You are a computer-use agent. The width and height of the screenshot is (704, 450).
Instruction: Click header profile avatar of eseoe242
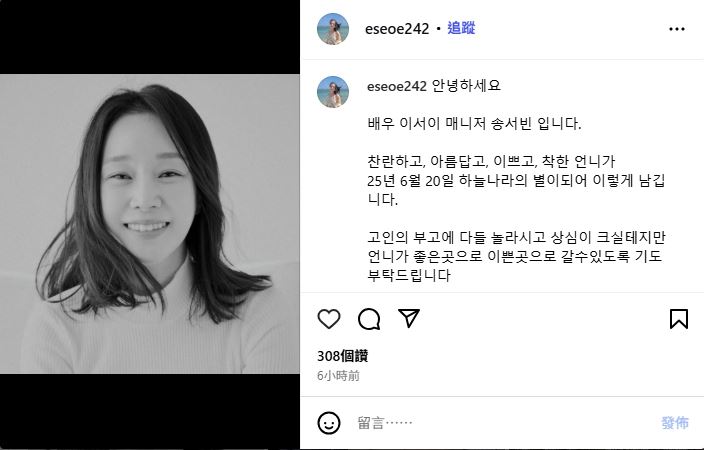coord(333,29)
